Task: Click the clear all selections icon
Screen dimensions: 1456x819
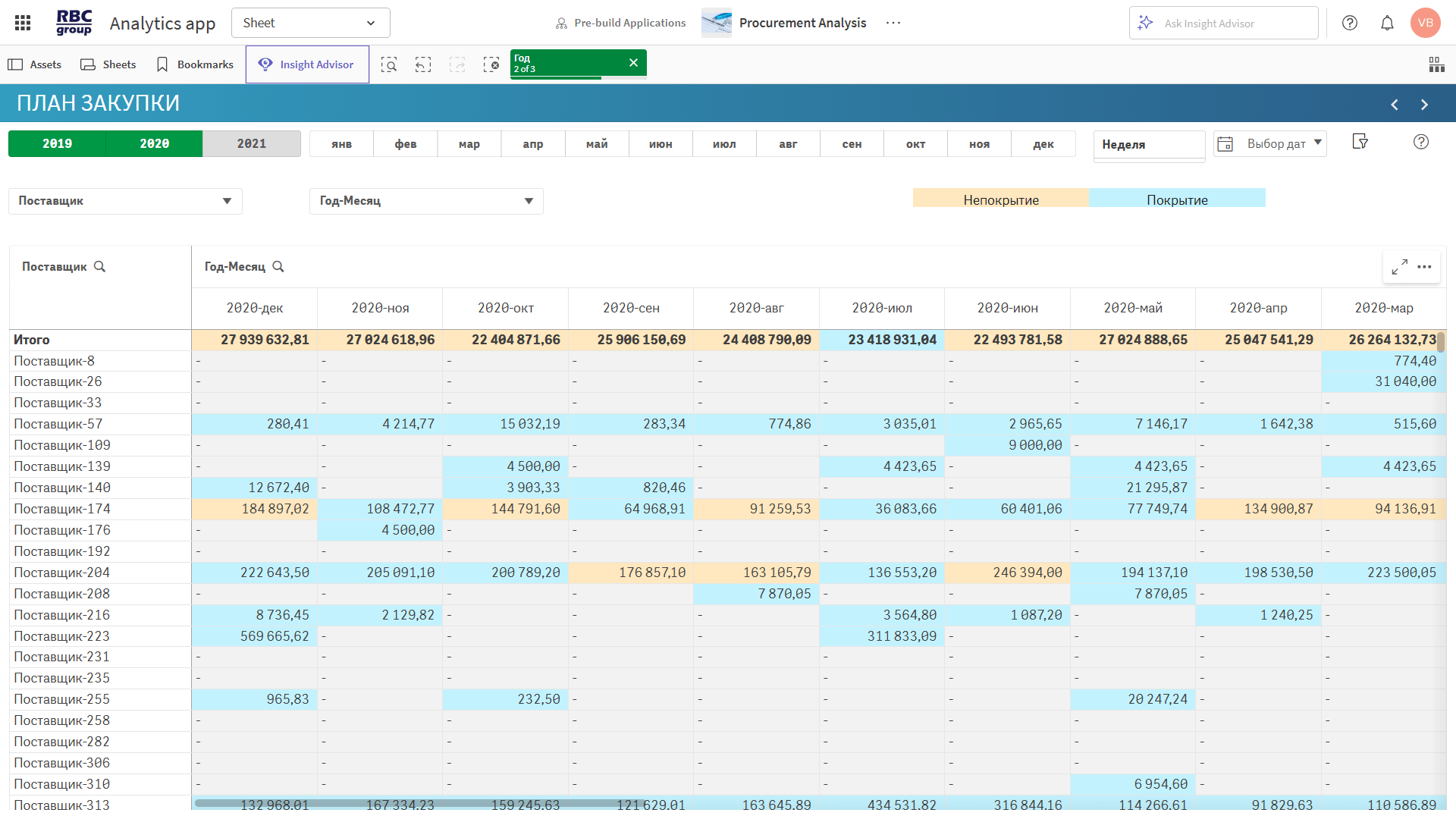Action: [491, 64]
